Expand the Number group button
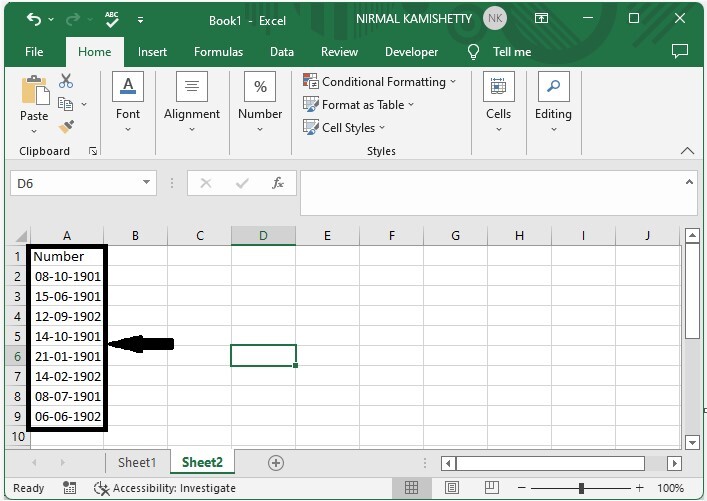The width and height of the screenshot is (707, 501). click(x=260, y=103)
